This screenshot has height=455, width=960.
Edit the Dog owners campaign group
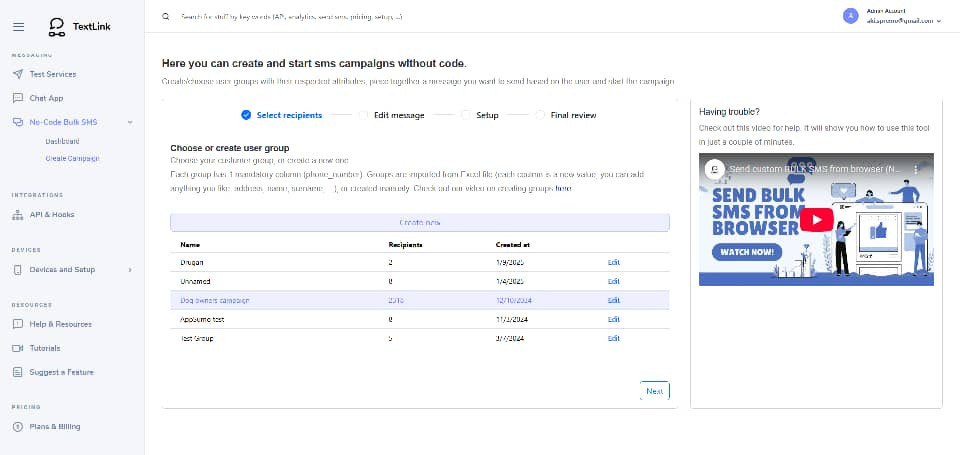click(x=613, y=300)
